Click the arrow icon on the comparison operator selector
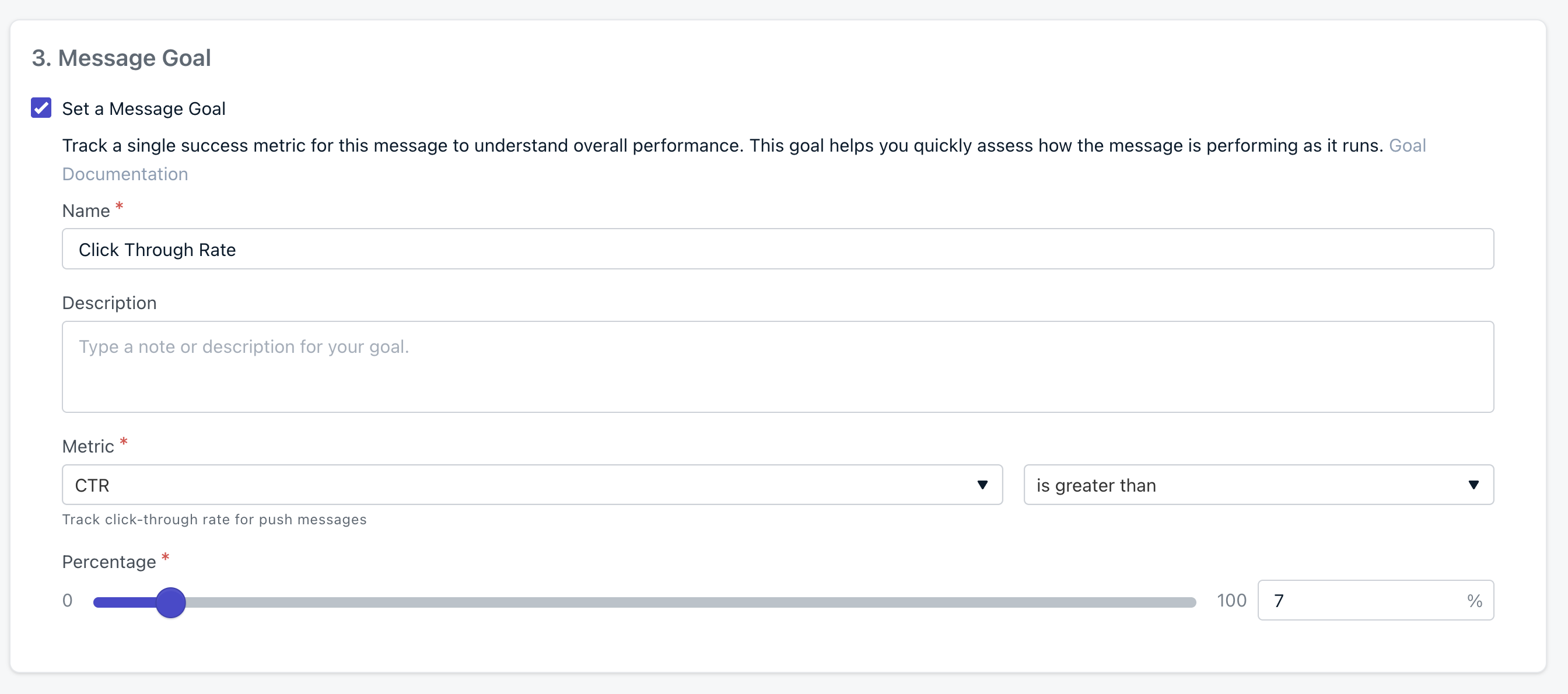 pyautogui.click(x=1474, y=485)
